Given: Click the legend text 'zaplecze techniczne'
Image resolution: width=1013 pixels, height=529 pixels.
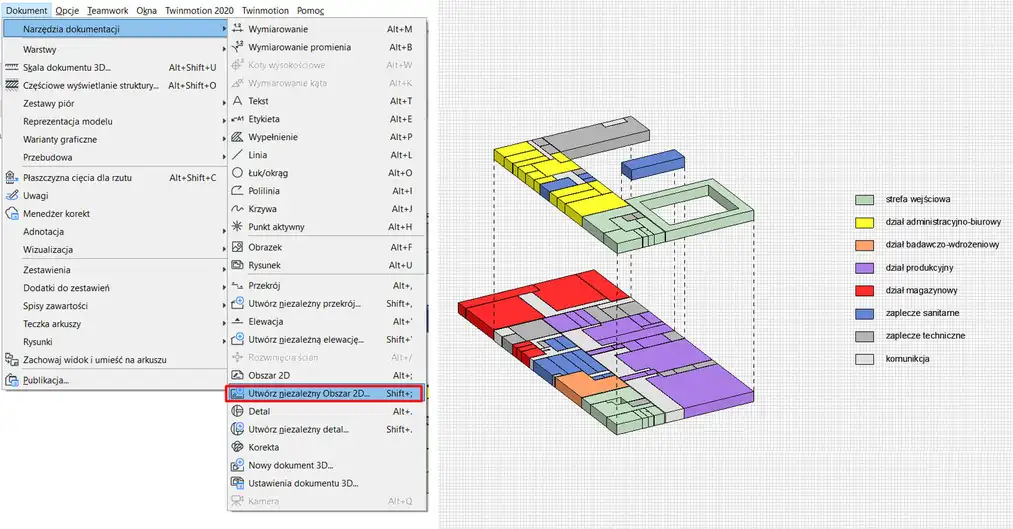Looking at the screenshot, I should click(x=925, y=336).
